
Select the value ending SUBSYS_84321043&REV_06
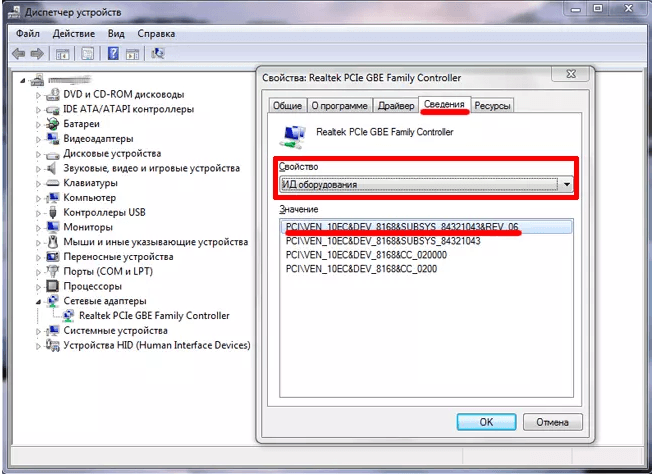point(426,226)
